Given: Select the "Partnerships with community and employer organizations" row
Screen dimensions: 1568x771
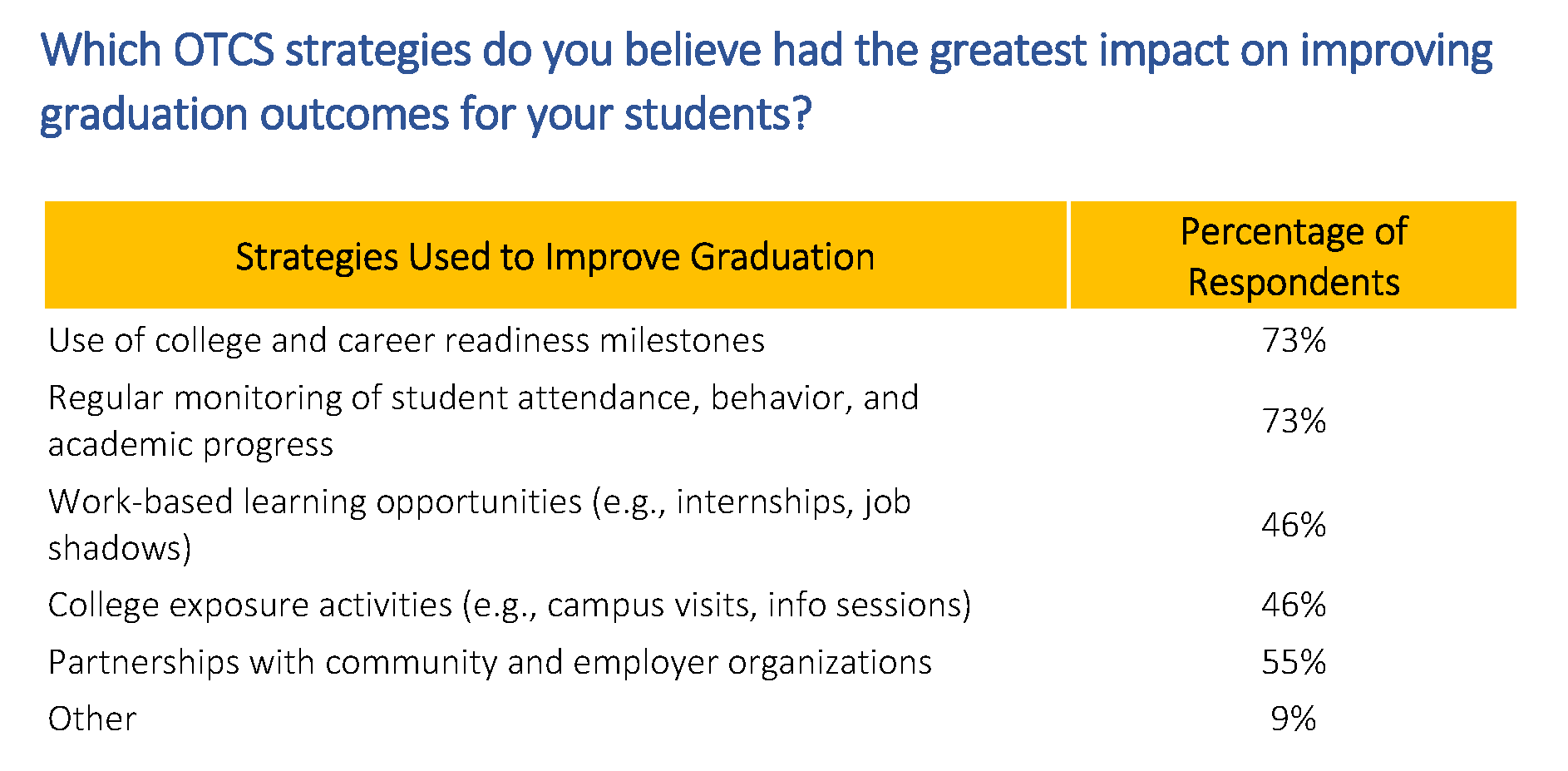Looking at the screenshot, I should (490, 663).
